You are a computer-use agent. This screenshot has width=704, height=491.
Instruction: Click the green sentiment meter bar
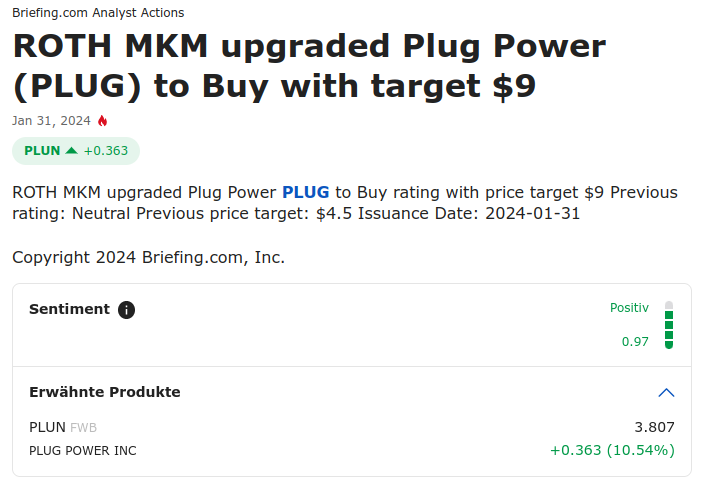click(x=669, y=325)
